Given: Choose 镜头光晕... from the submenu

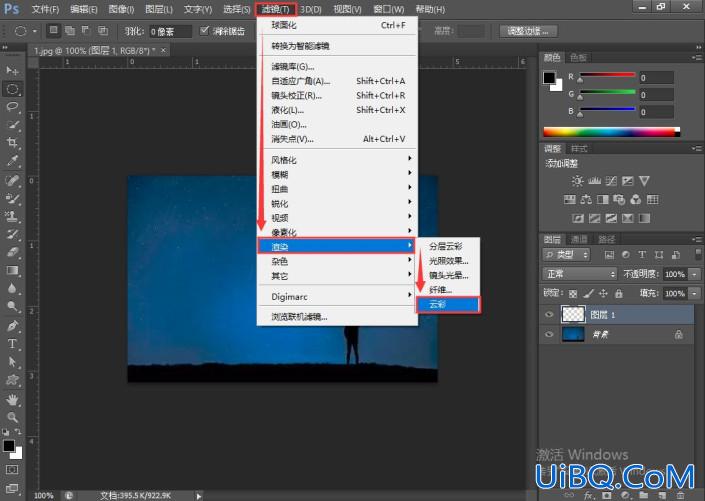Looking at the screenshot, I should (x=448, y=275).
